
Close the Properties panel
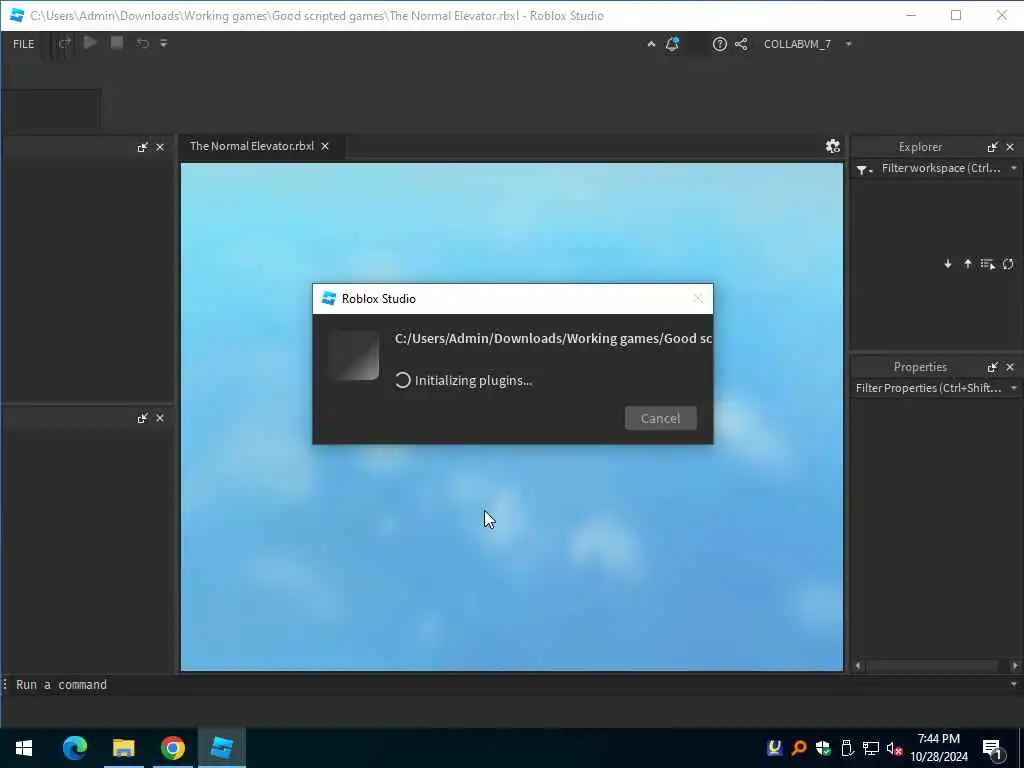[x=1010, y=368]
